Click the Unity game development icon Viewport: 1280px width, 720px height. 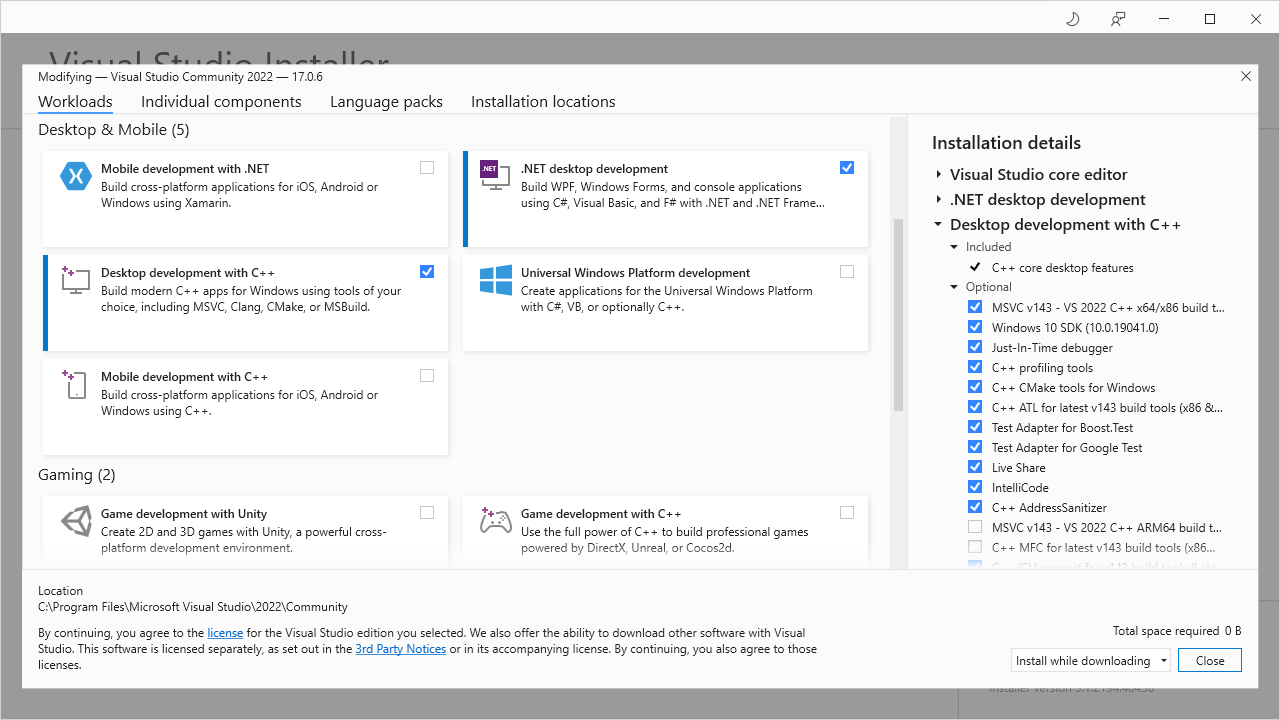[x=76, y=521]
